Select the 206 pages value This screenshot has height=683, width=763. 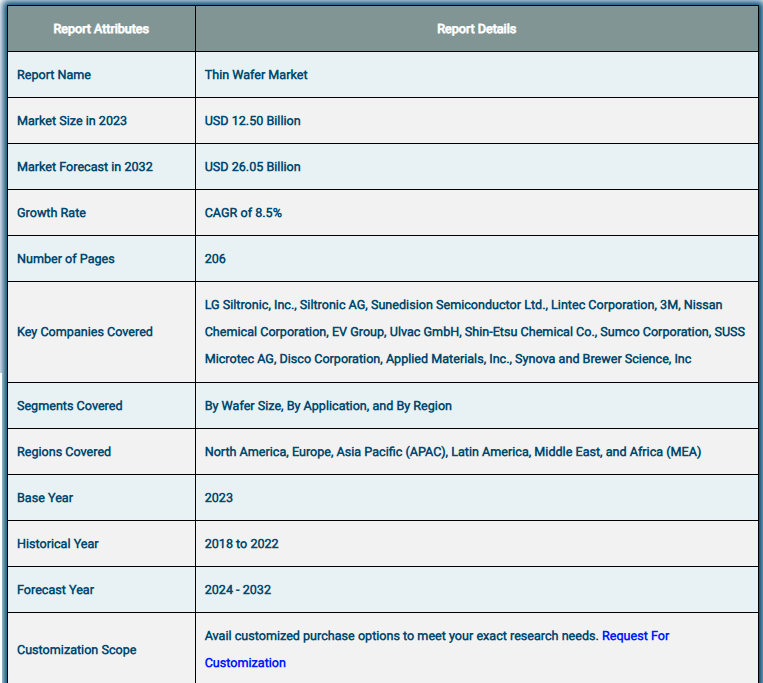coord(215,259)
